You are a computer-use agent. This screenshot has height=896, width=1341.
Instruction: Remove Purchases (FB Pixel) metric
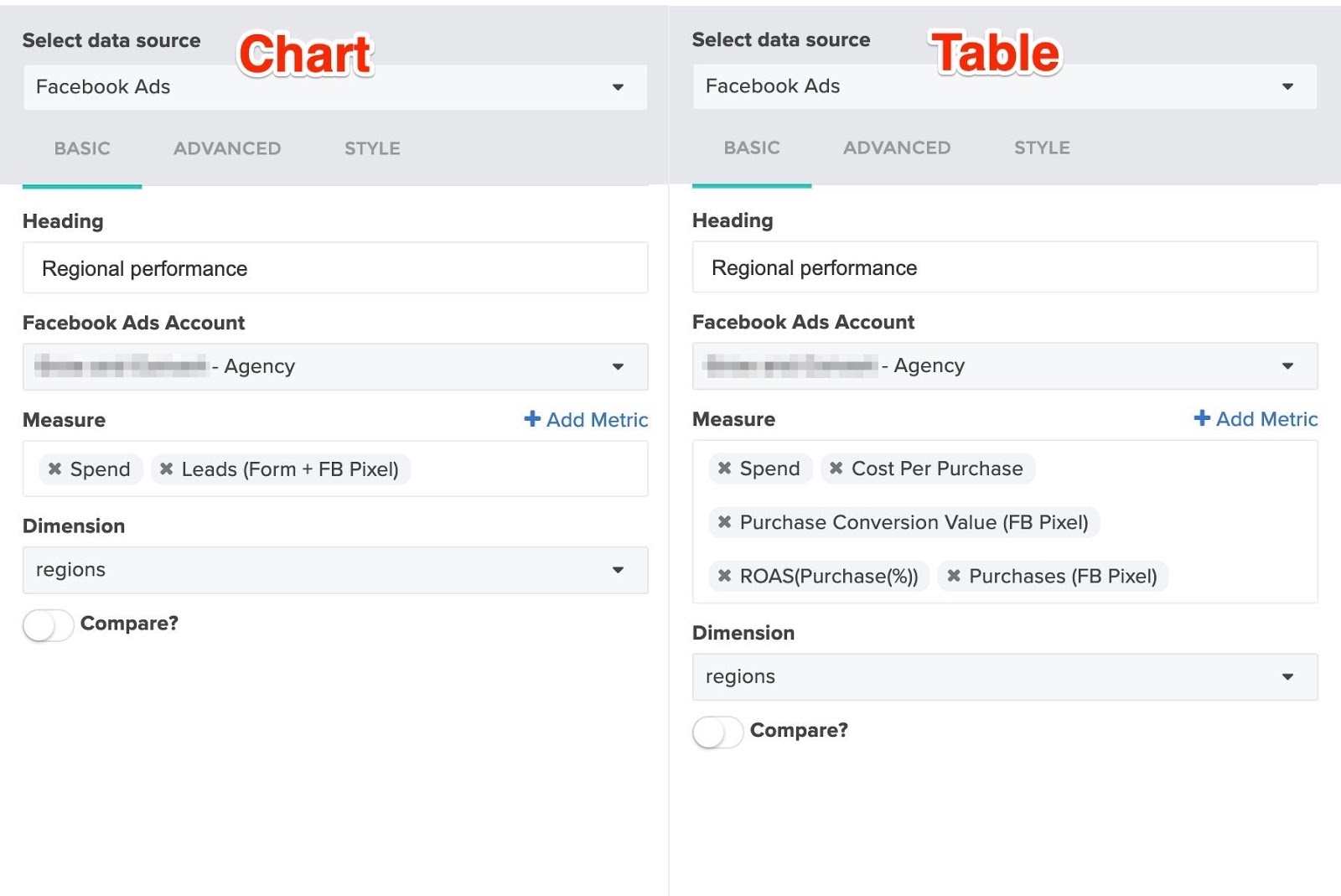coord(954,575)
